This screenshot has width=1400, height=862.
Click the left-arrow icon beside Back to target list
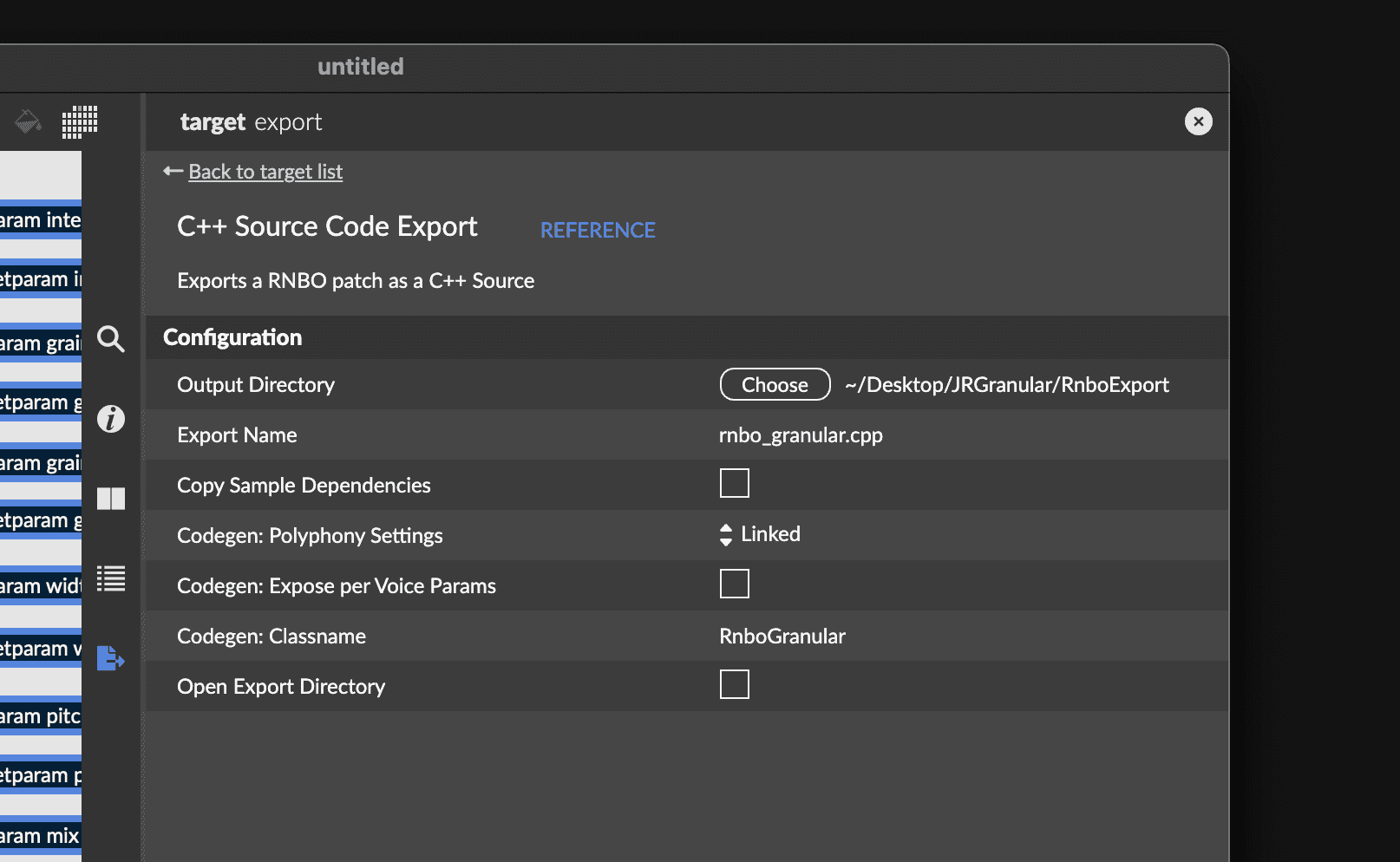tap(171, 171)
